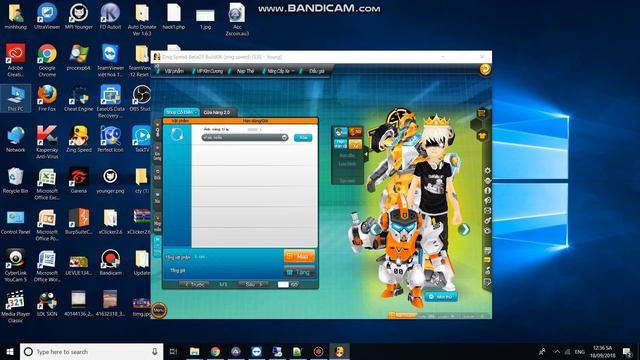
Task: Open the VIP Kim Cương menu item
Action: 209,71
